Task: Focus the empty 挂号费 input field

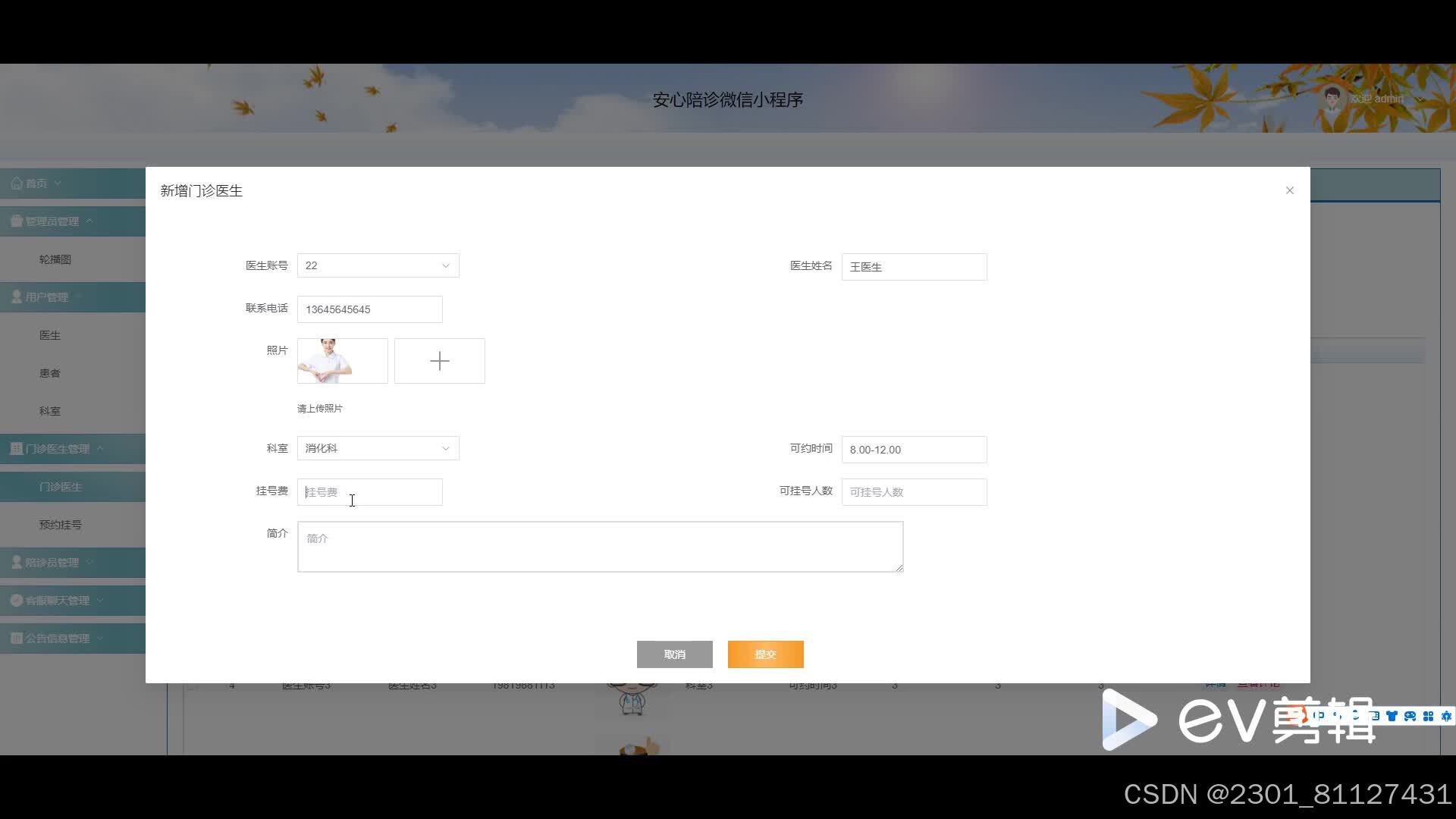Action: pos(370,492)
